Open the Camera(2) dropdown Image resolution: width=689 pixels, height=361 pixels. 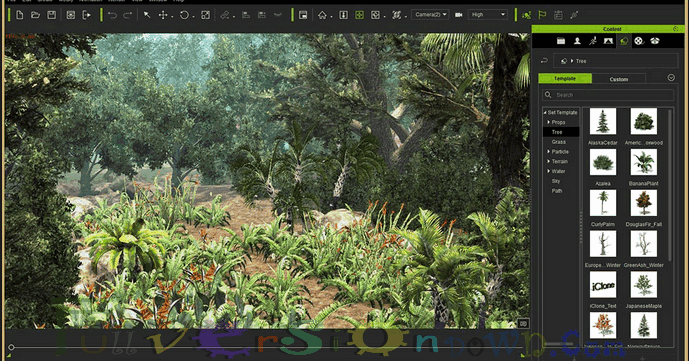pyautogui.click(x=430, y=14)
